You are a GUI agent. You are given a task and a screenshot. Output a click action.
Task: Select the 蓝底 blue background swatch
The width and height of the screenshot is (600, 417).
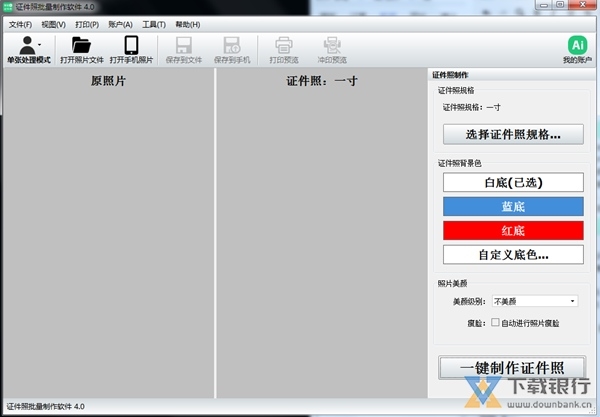coord(513,207)
